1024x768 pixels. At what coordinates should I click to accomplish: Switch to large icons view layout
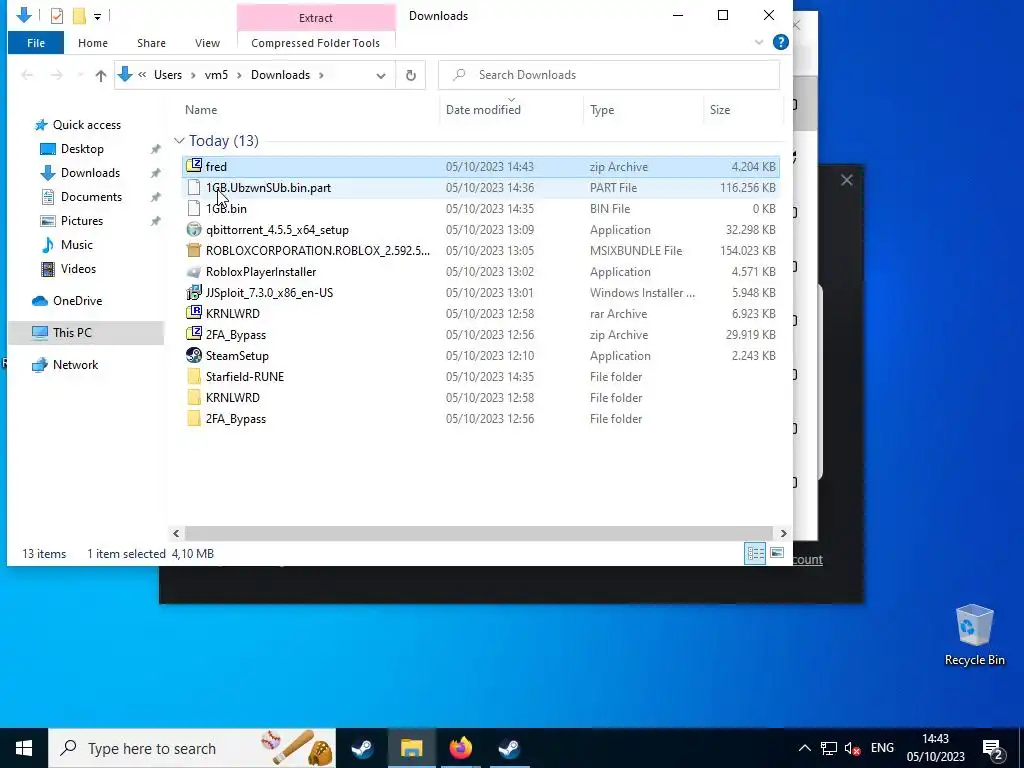pyautogui.click(x=777, y=554)
